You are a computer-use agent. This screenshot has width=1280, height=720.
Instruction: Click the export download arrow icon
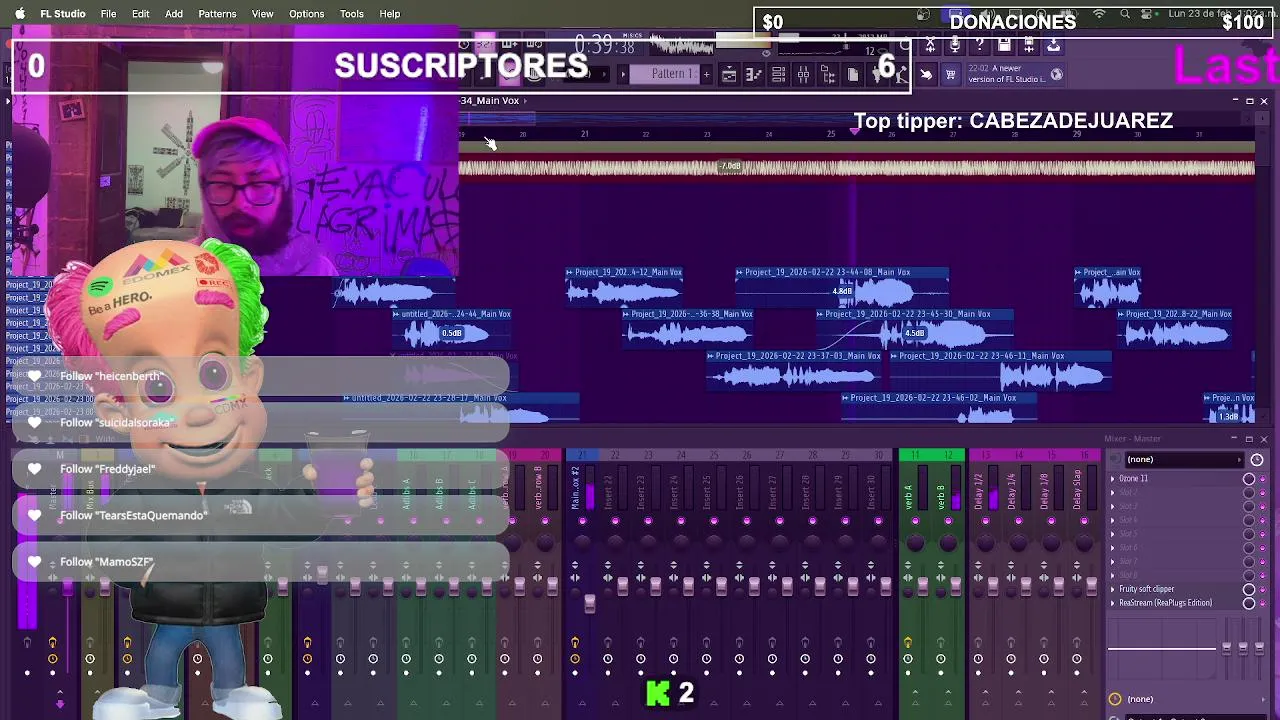[x=1054, y=45]
